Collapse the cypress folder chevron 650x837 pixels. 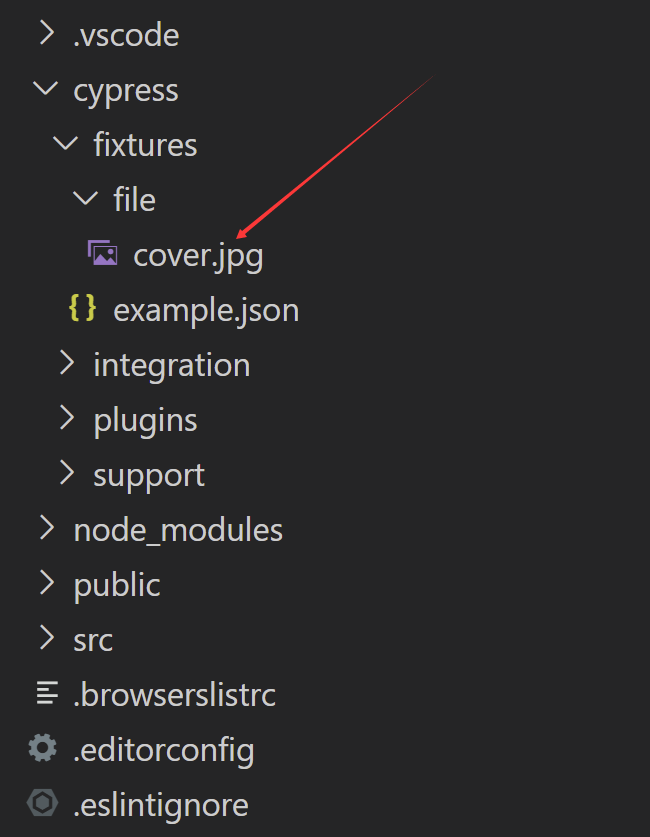pos(46,88)
